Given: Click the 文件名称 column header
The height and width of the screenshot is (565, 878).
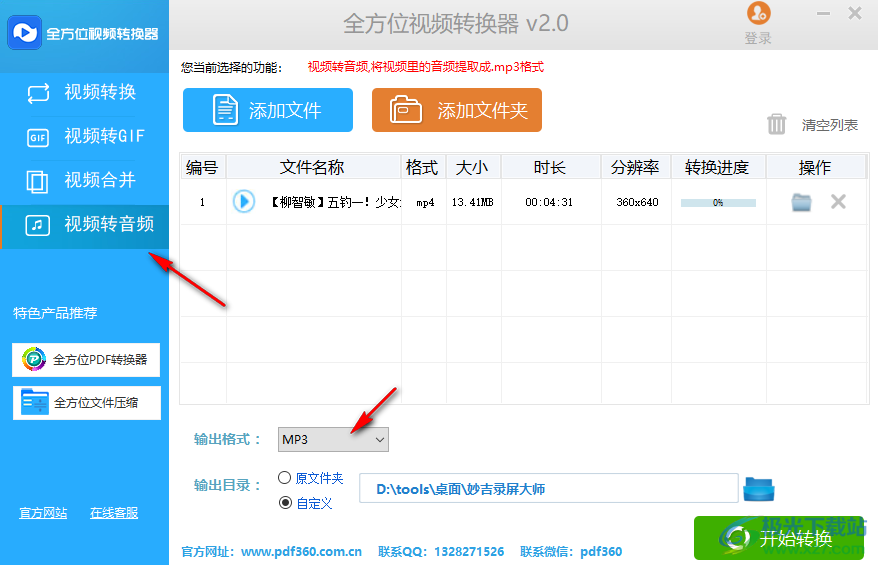Looking at the screenshot, I should 312,167.
